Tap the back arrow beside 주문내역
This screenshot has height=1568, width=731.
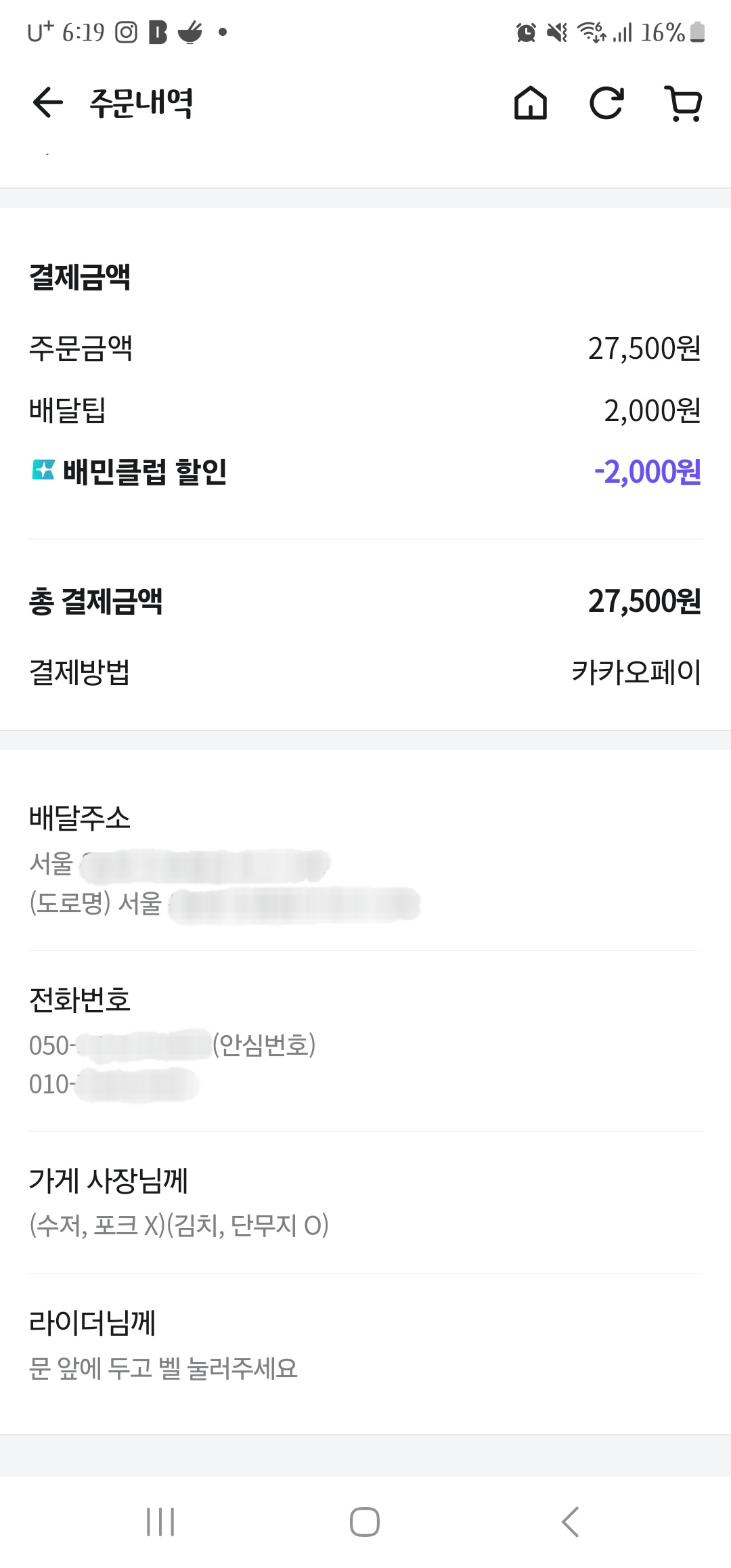(x=47, y=104)
